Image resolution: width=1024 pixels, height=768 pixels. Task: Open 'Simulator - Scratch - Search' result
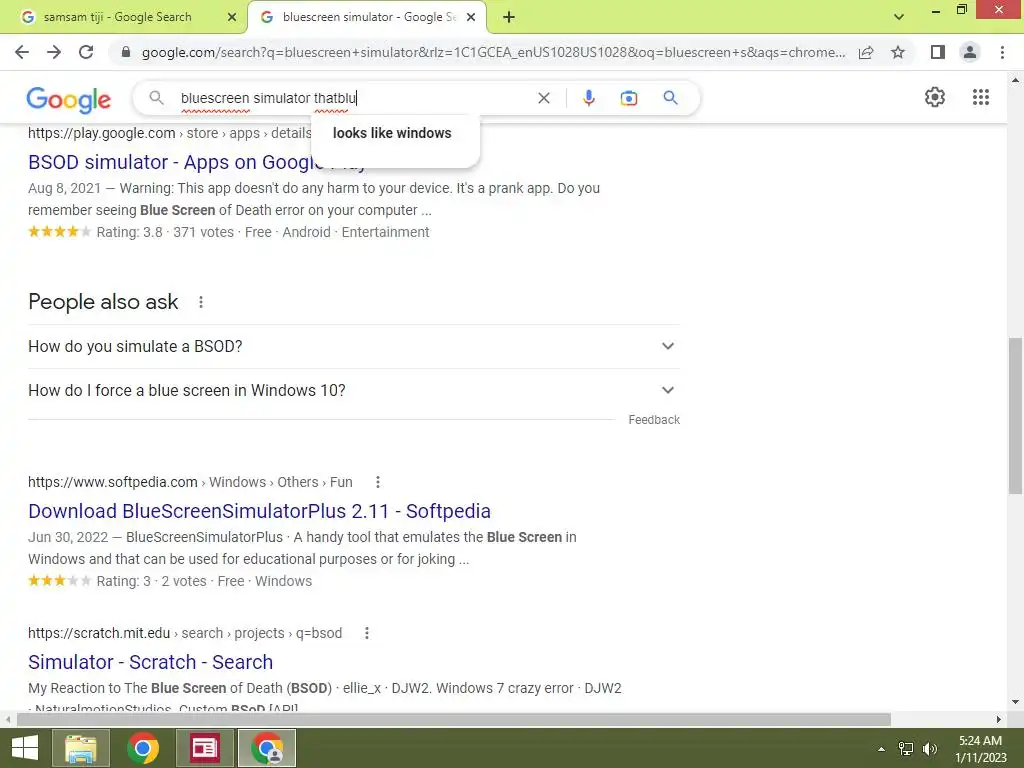coord(150,662)
